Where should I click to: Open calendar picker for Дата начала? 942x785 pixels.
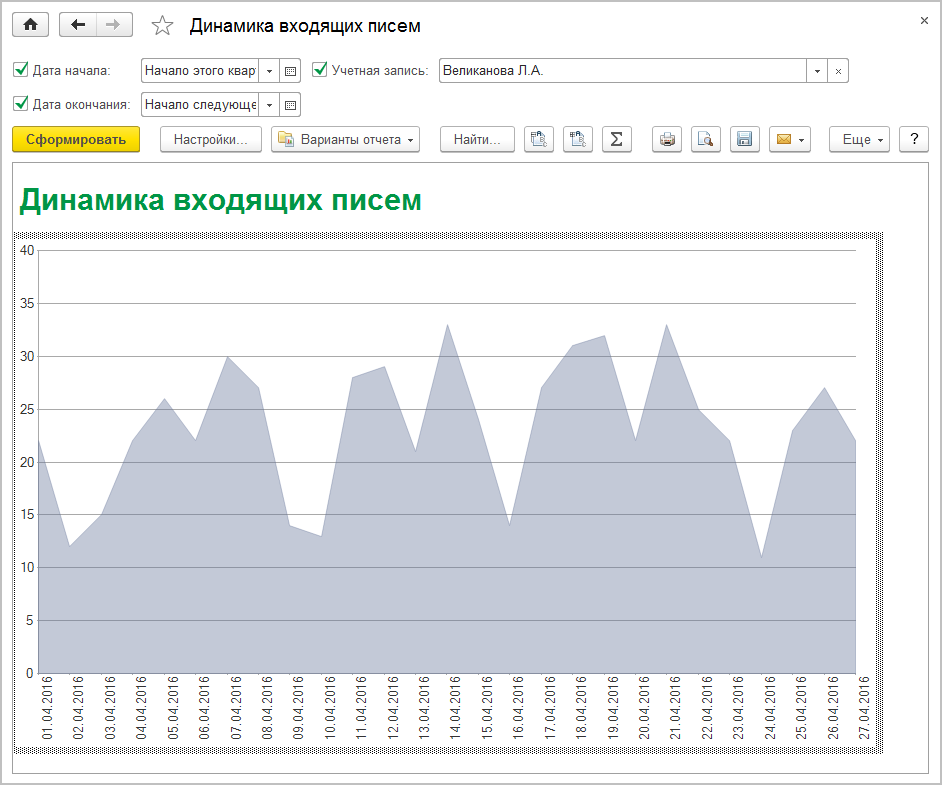click(290, 71)
